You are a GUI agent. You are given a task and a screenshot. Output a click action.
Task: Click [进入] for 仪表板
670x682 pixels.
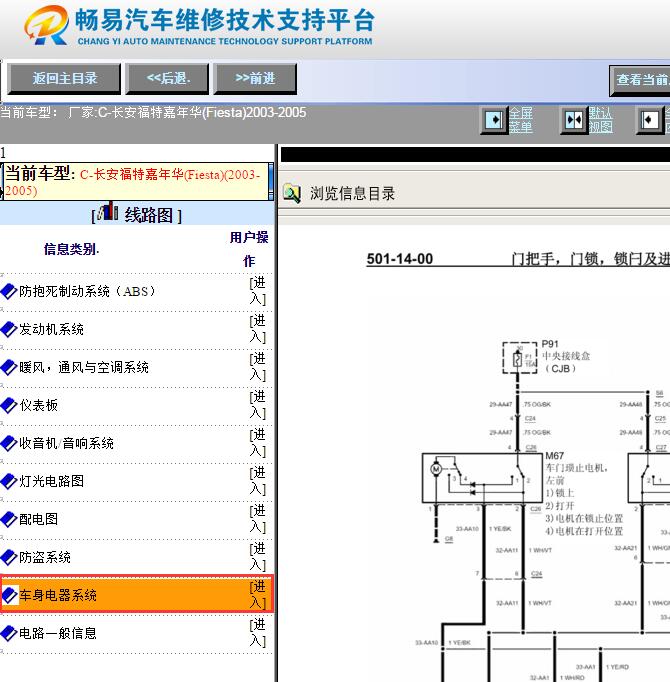coord(258,405)
